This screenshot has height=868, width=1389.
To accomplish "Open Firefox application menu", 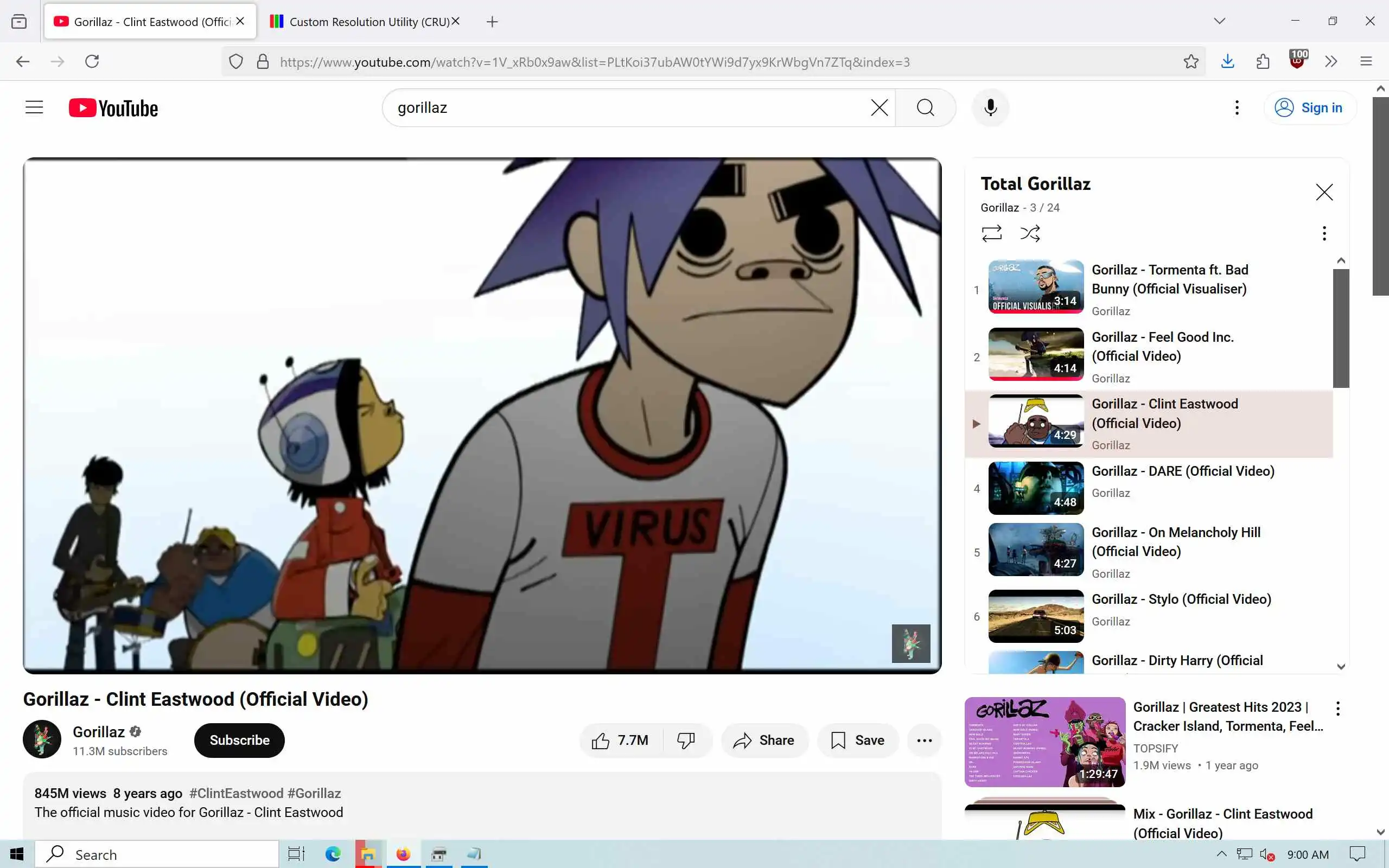I will (x=1366, y=61).
